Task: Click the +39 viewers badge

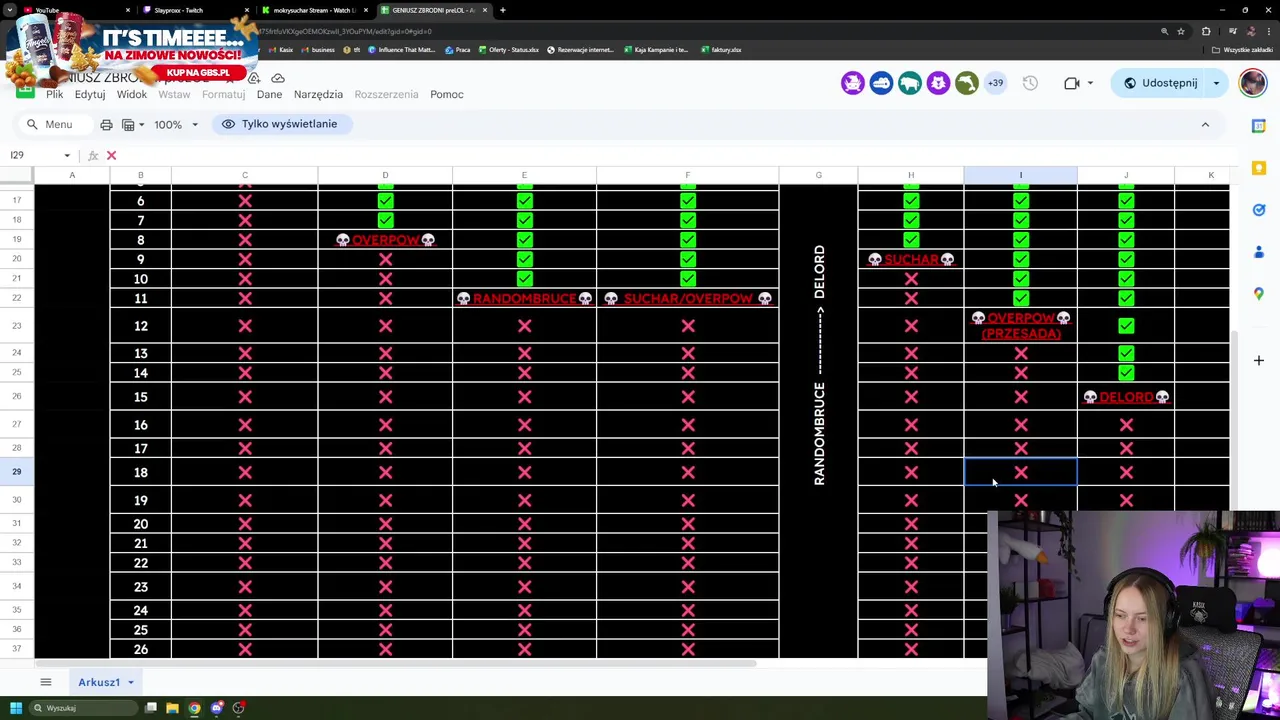Action: (995, 83)
